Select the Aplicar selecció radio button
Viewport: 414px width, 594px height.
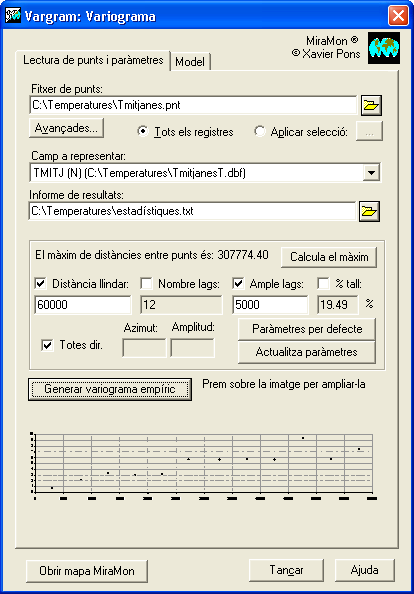click(x=260, y=131)
